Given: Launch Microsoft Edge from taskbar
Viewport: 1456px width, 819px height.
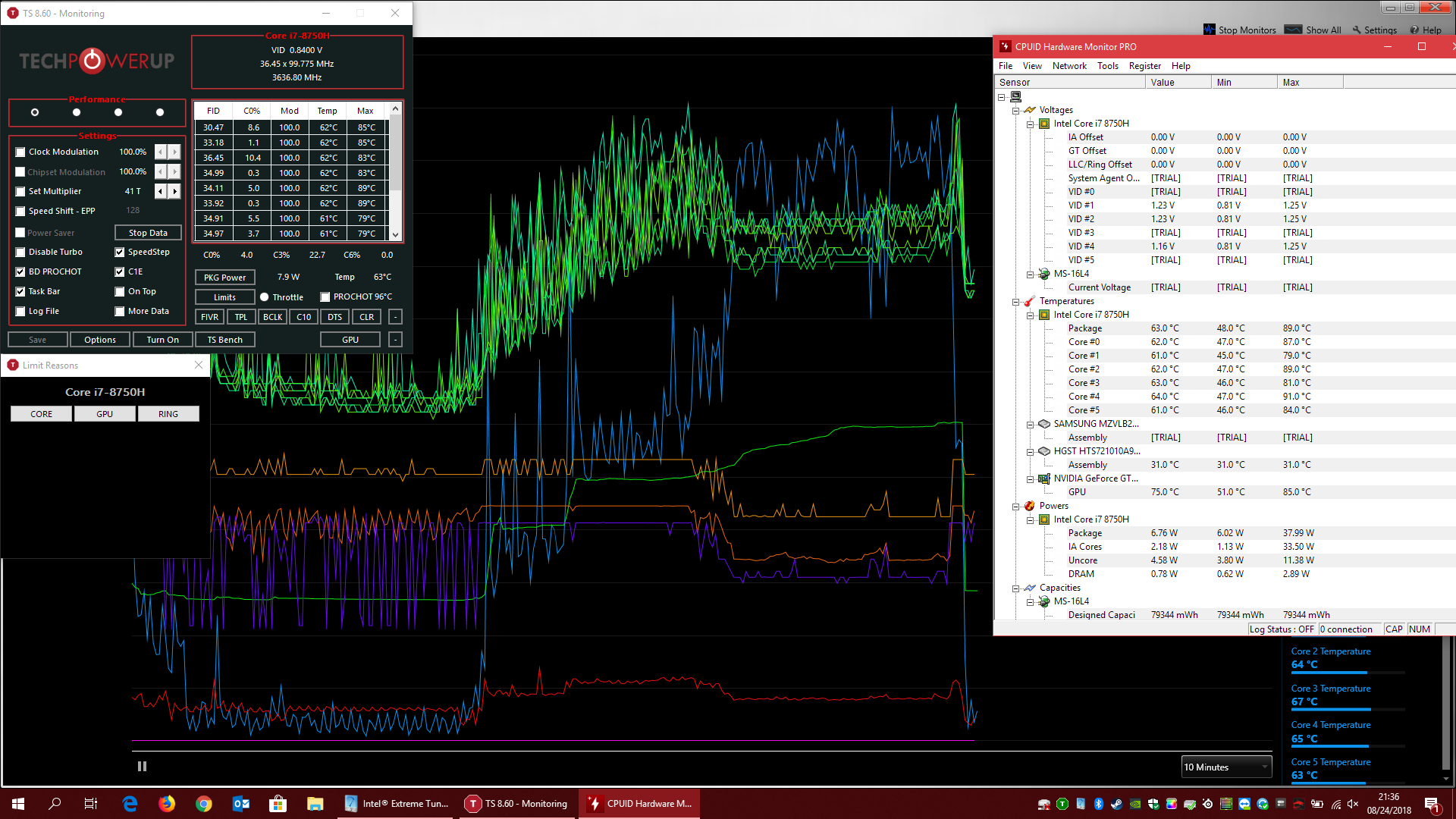Looking at the screenshot, I should [130, 804].
